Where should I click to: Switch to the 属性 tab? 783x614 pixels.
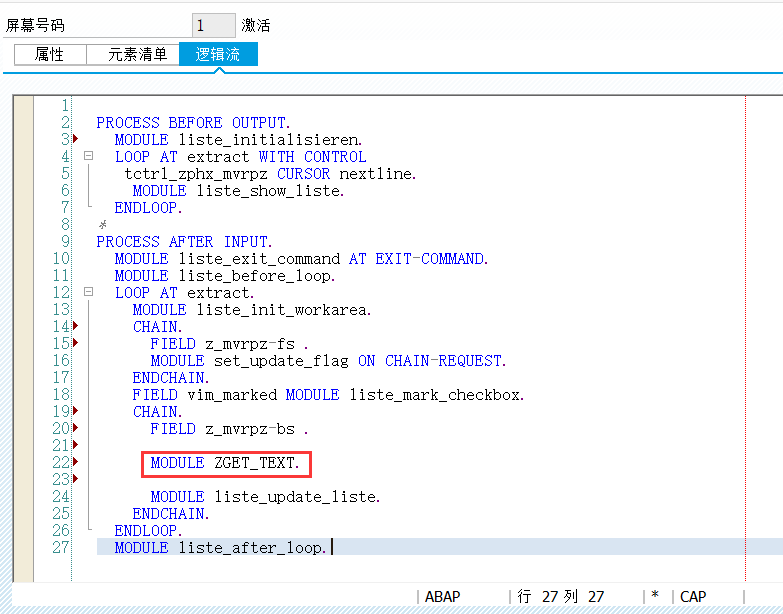50,54
